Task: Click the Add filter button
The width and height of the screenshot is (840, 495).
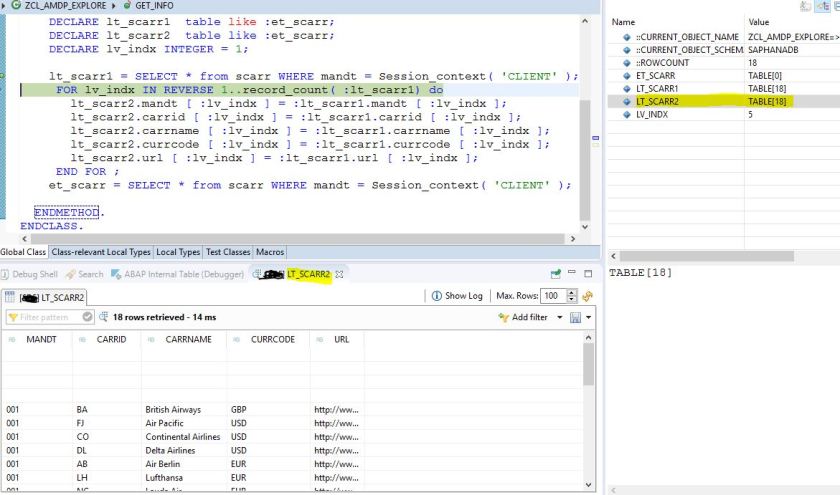Action: 527,318
